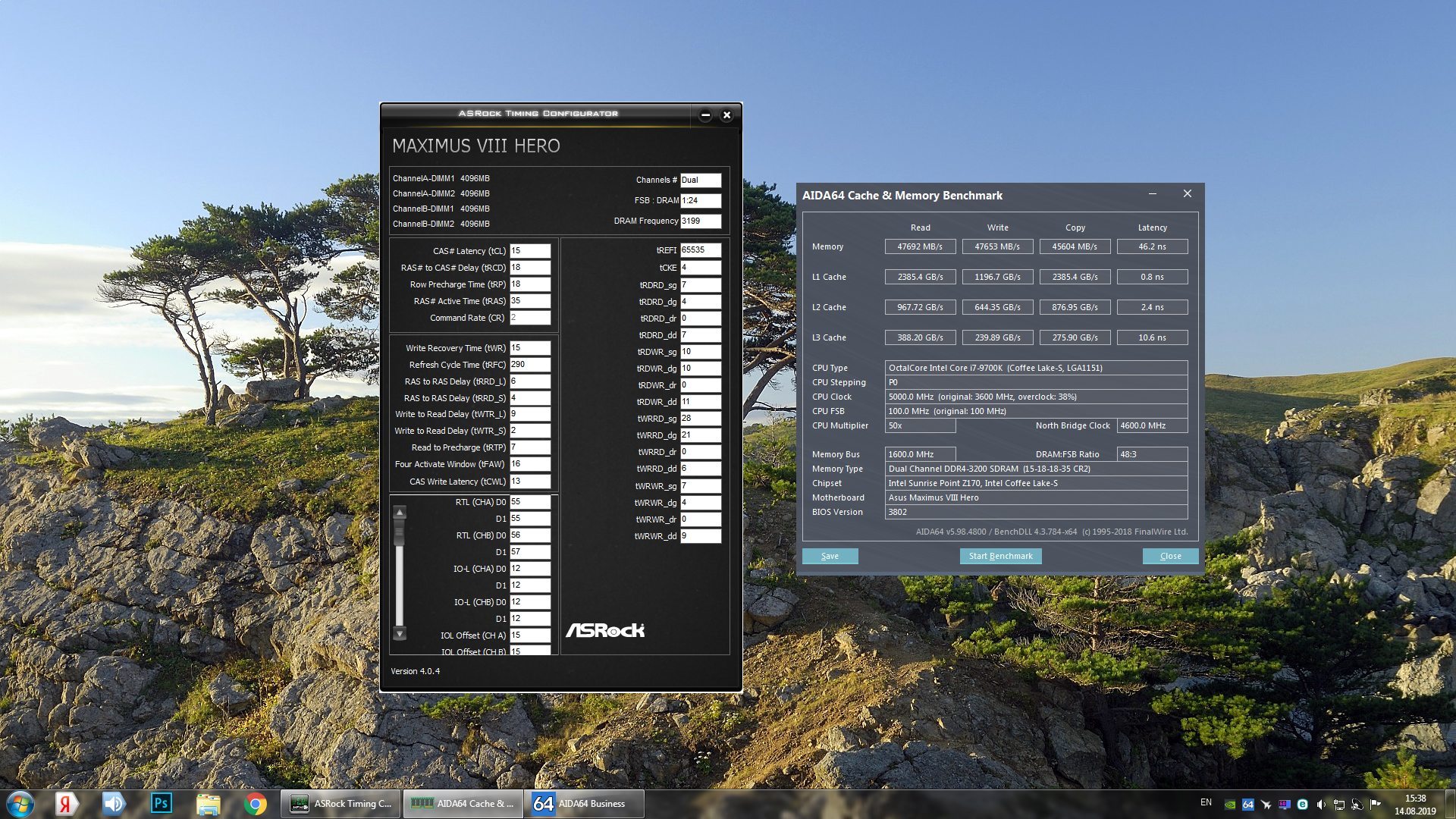Click the NVIDIA tray icon
Image resolution: width=1456 pixels, height=819 pixels.
tap(1230, 805)
